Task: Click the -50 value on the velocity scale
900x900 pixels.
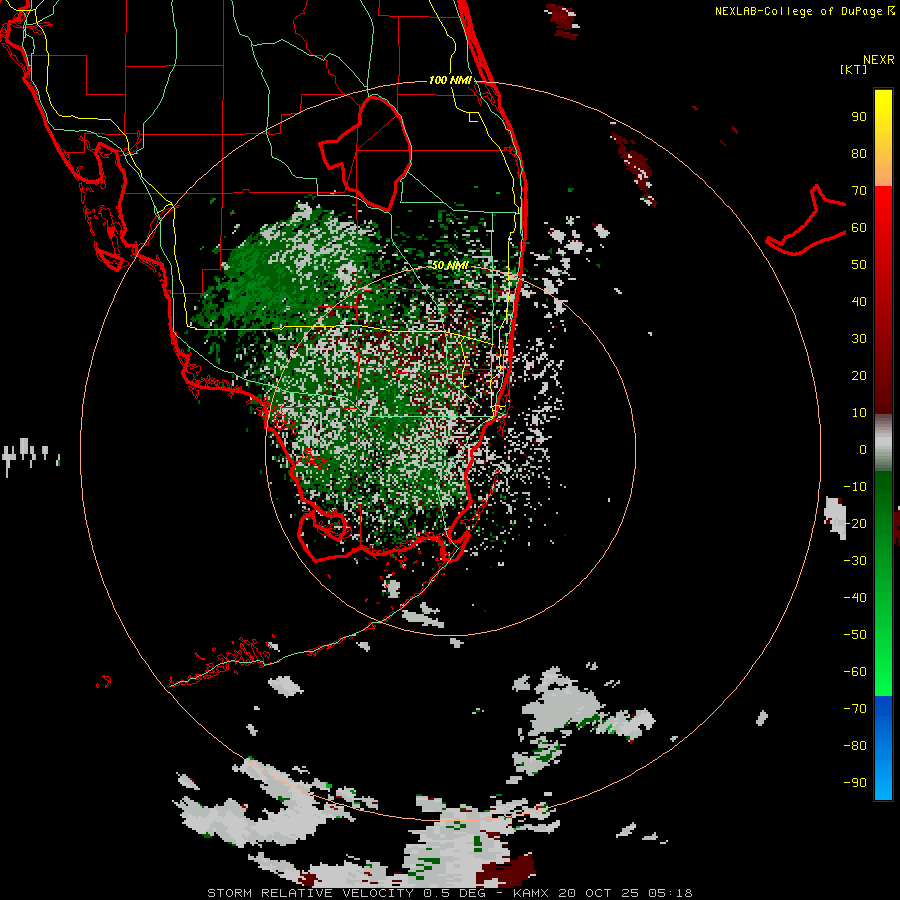Action: coord(855,635)
